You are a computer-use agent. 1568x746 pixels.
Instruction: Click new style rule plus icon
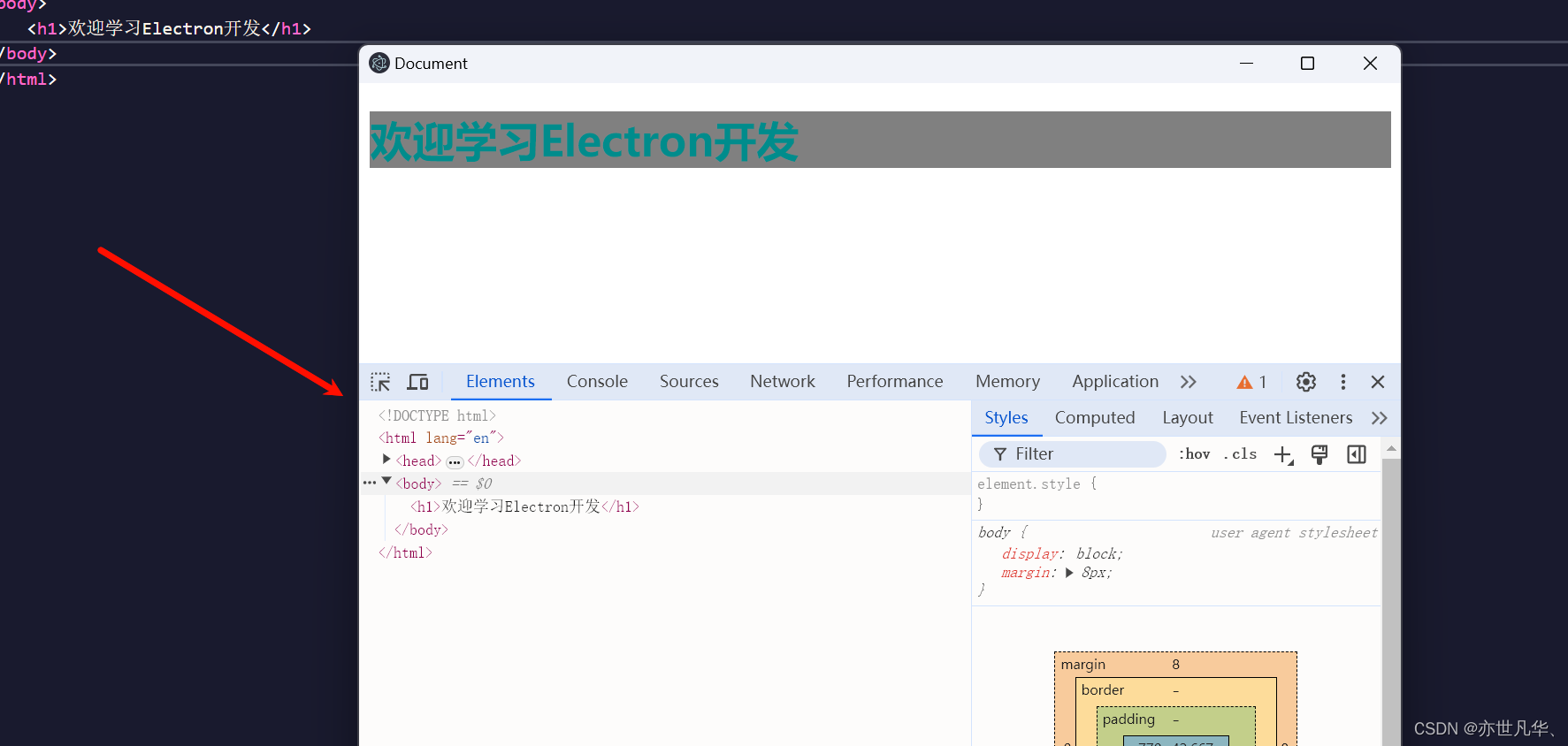tap(1283, 454)
